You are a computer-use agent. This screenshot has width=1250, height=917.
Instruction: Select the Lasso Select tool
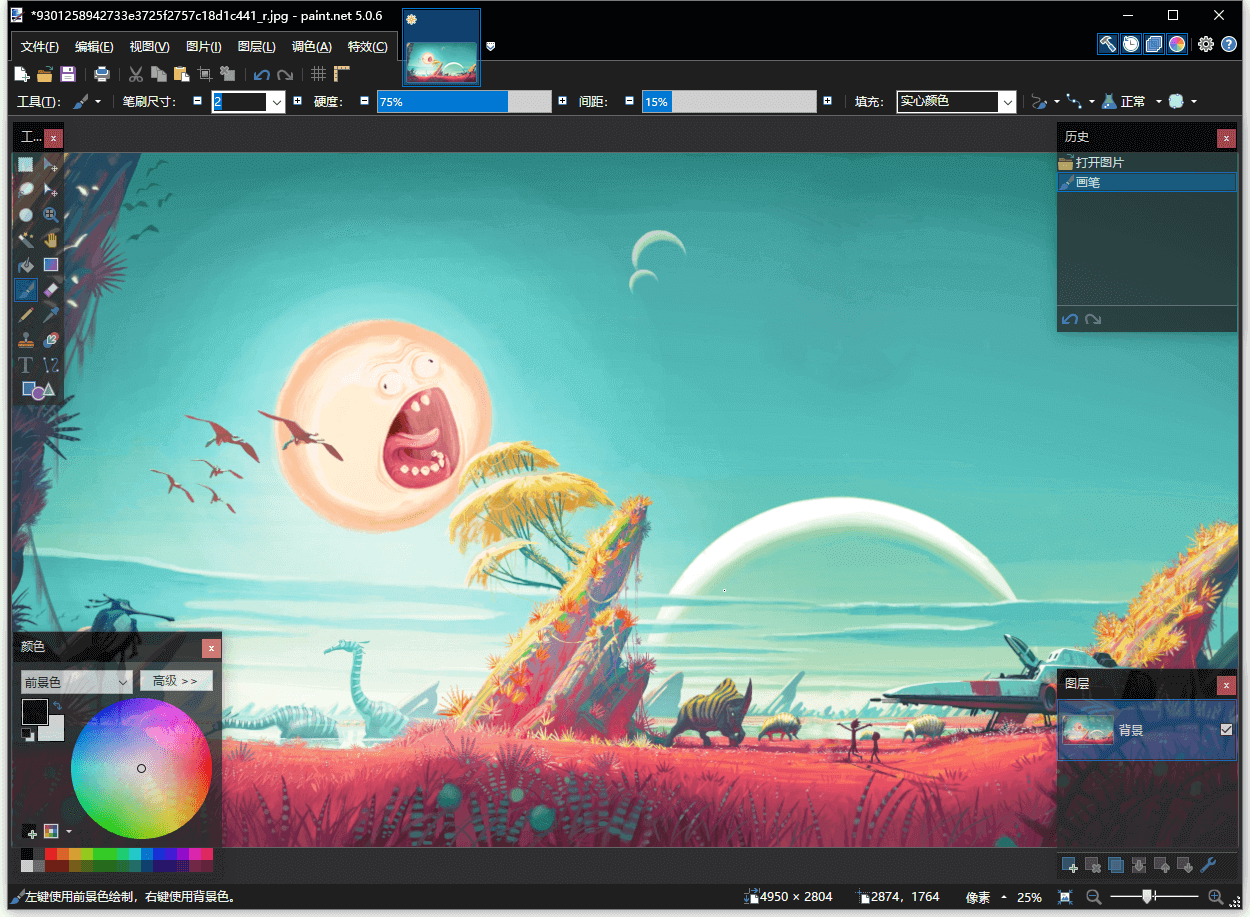25,190
